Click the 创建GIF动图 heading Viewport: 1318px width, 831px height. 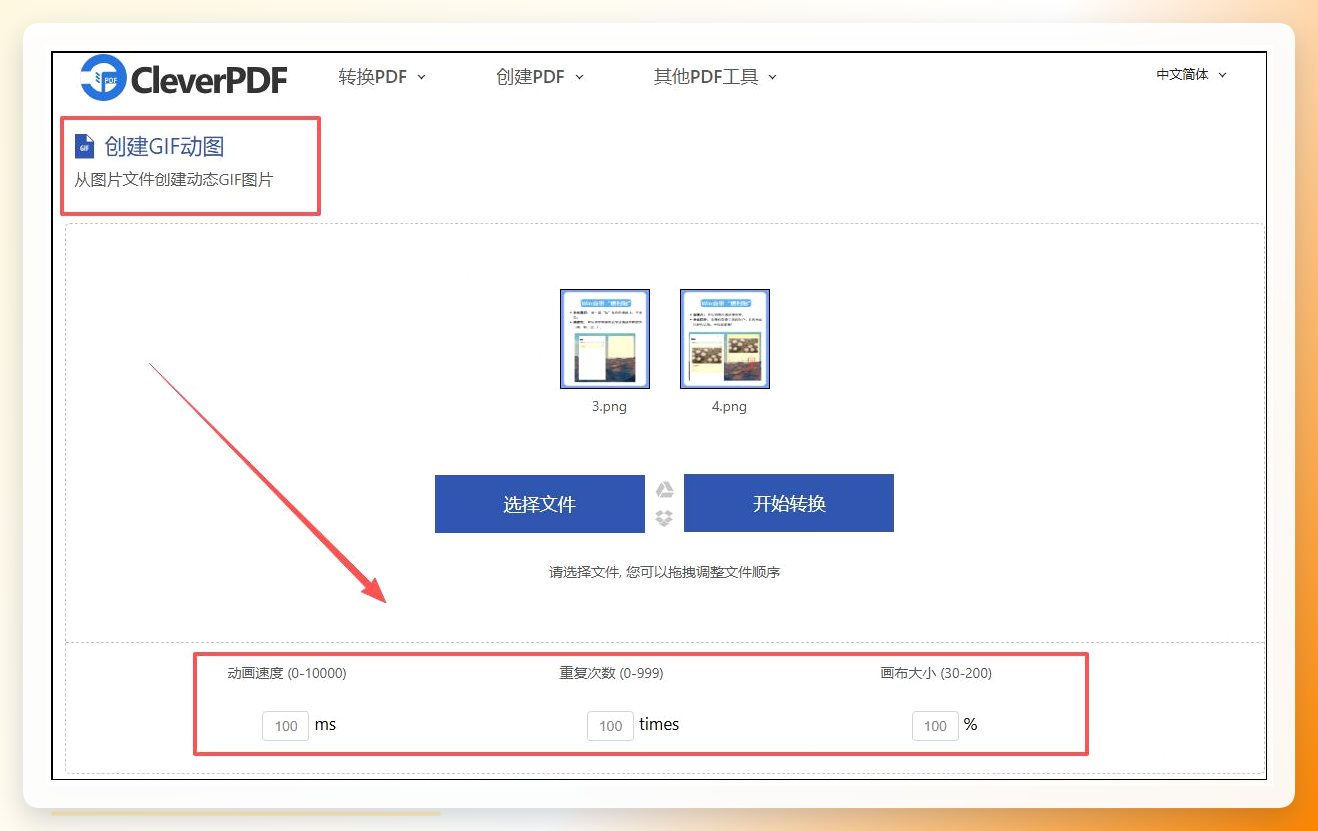[164, 147]
